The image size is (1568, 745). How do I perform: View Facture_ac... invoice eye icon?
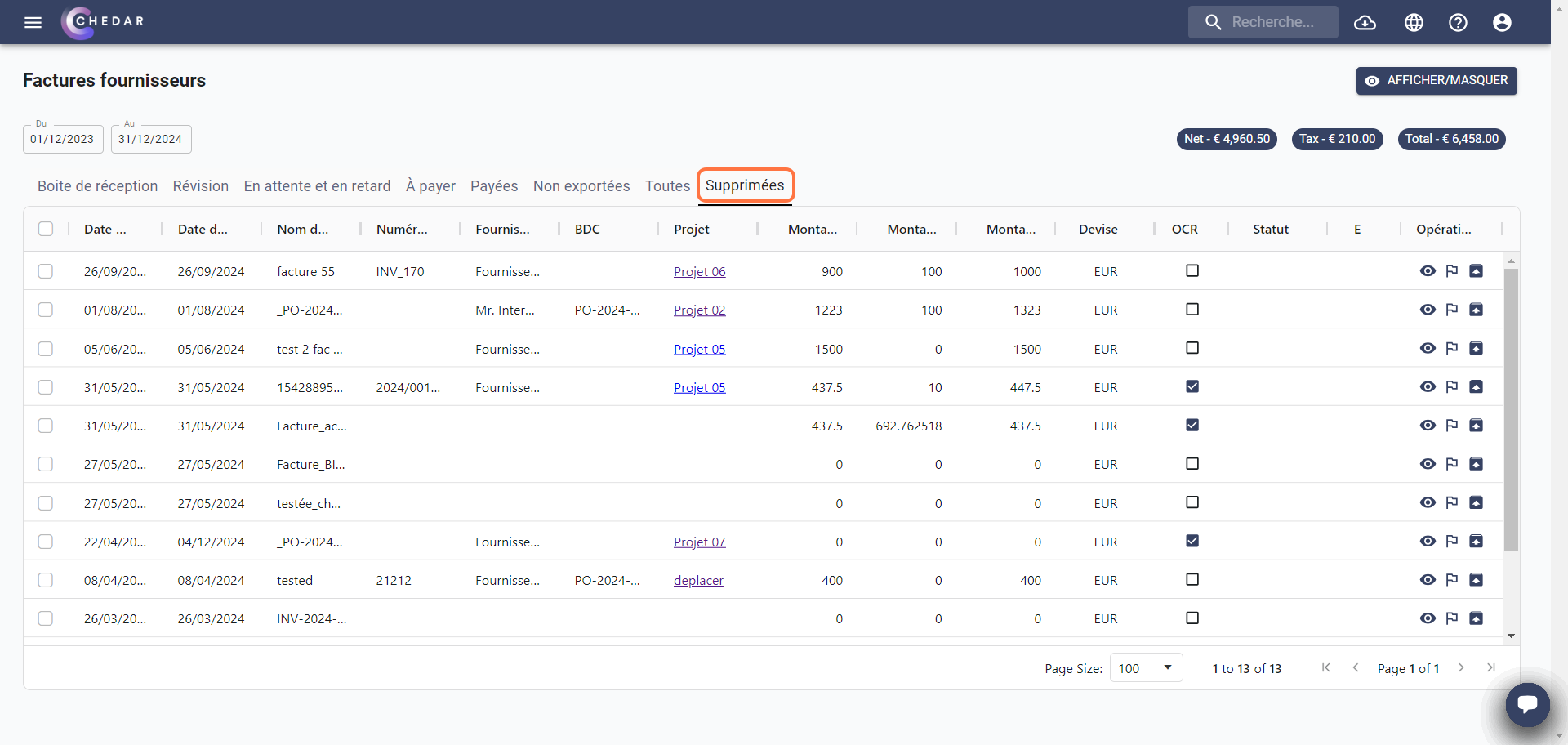(x=1428, y=426)
